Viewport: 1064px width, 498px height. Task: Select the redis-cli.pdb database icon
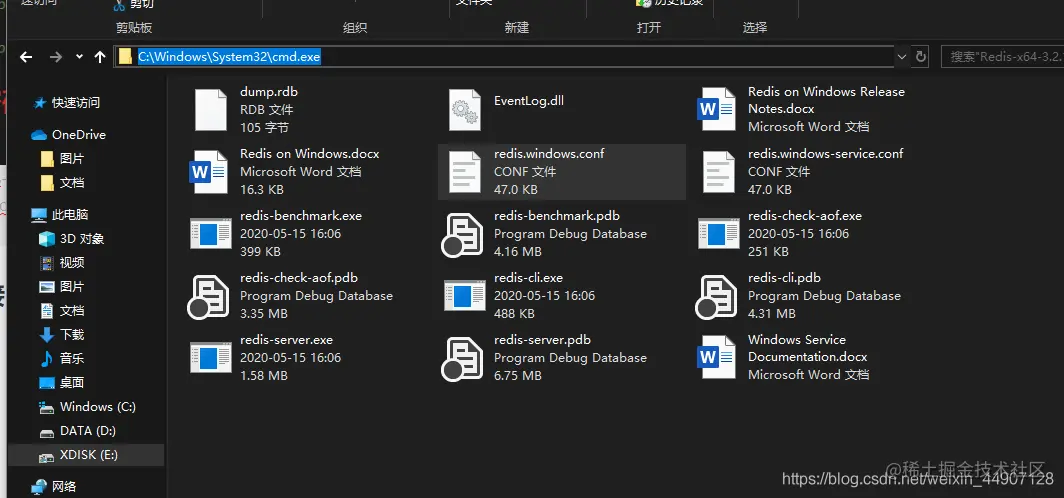tap(717, 296)
